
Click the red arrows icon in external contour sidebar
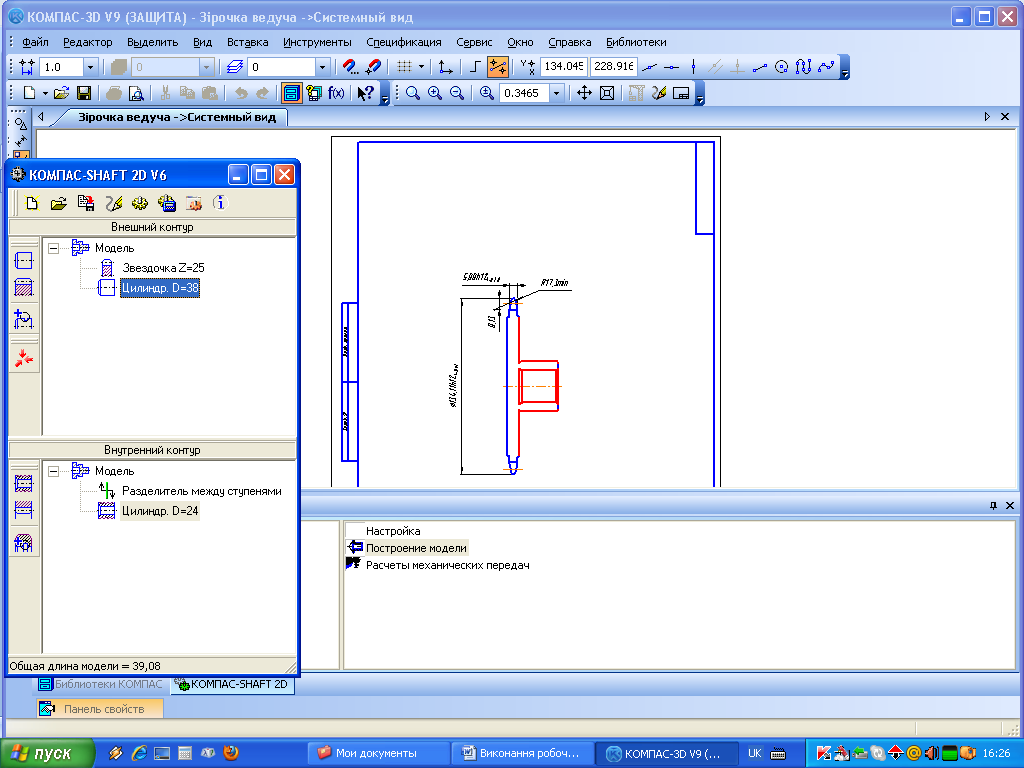coord(24,358)
